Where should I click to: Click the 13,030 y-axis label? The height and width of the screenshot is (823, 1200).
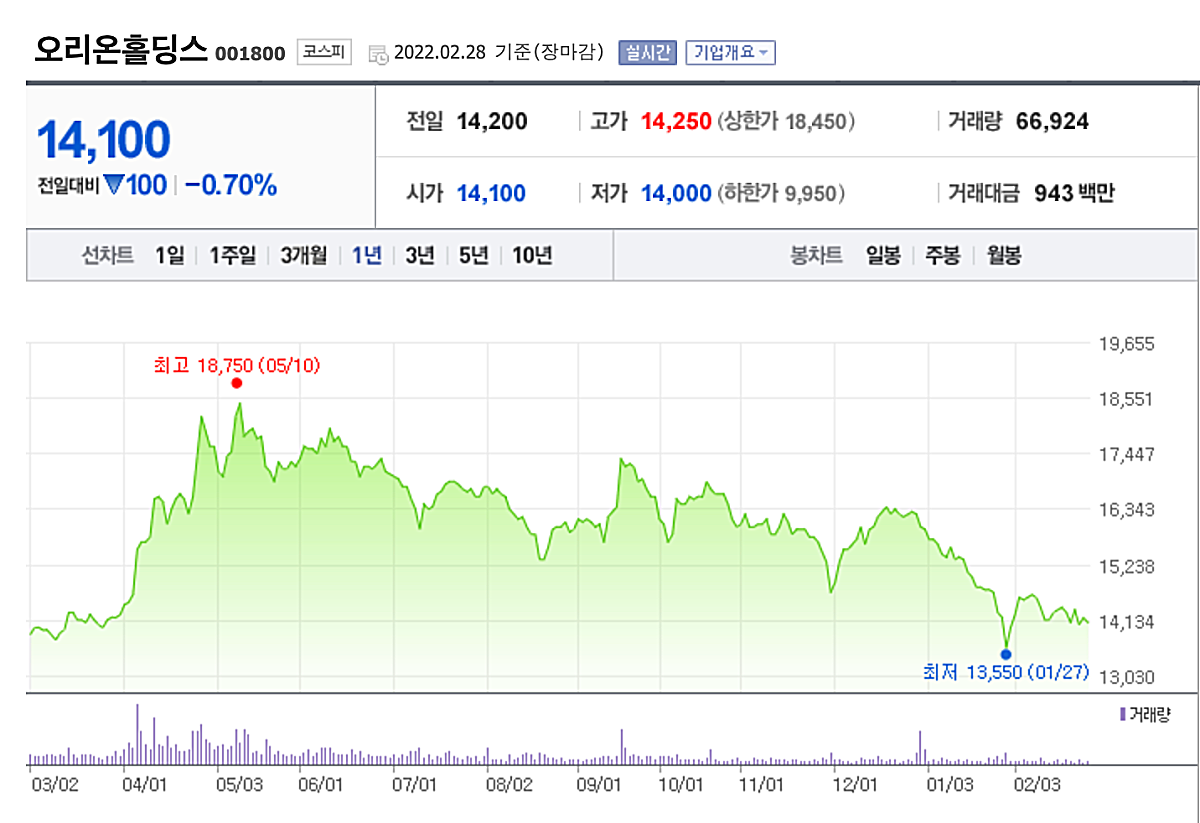[1126, 677]
